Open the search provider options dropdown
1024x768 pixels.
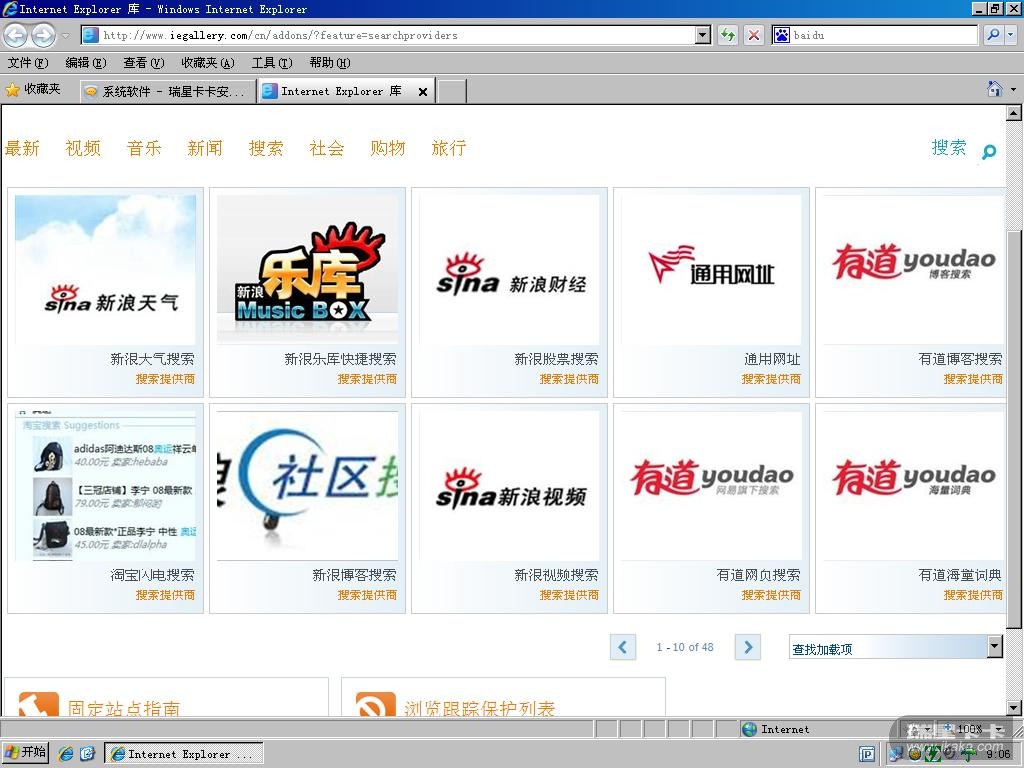click(1010, 35)
